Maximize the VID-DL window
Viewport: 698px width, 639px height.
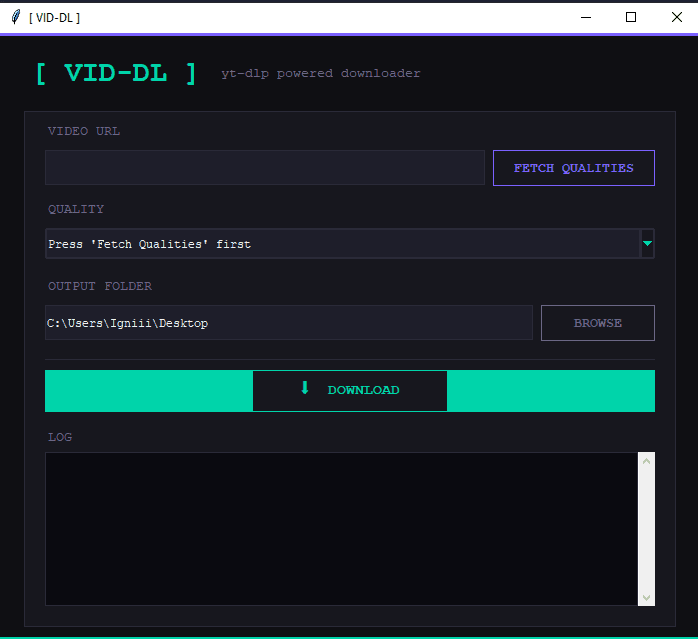631,17
